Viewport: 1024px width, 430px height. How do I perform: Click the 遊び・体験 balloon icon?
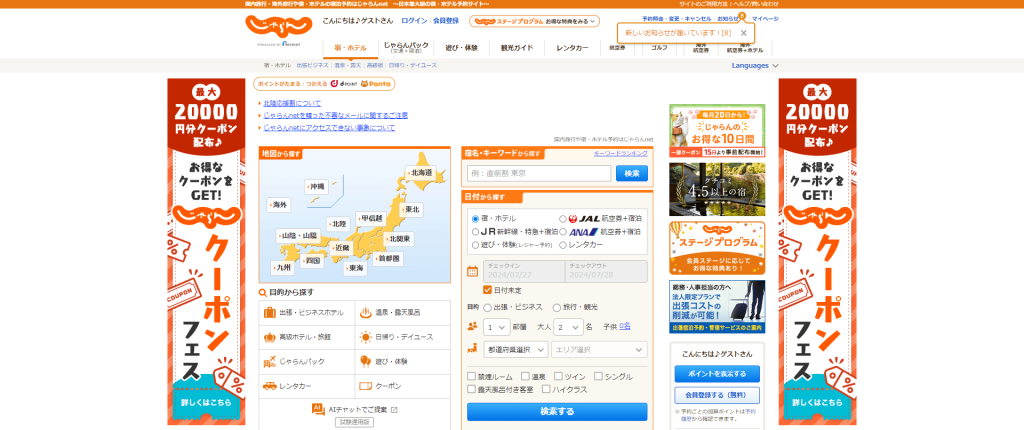pos(365,361)
